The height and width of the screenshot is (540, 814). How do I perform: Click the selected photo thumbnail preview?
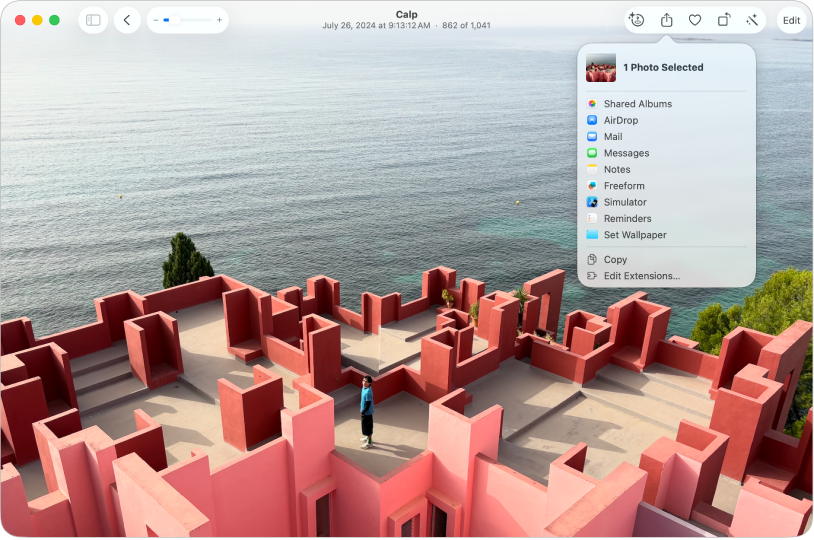(x=601, y=67)
